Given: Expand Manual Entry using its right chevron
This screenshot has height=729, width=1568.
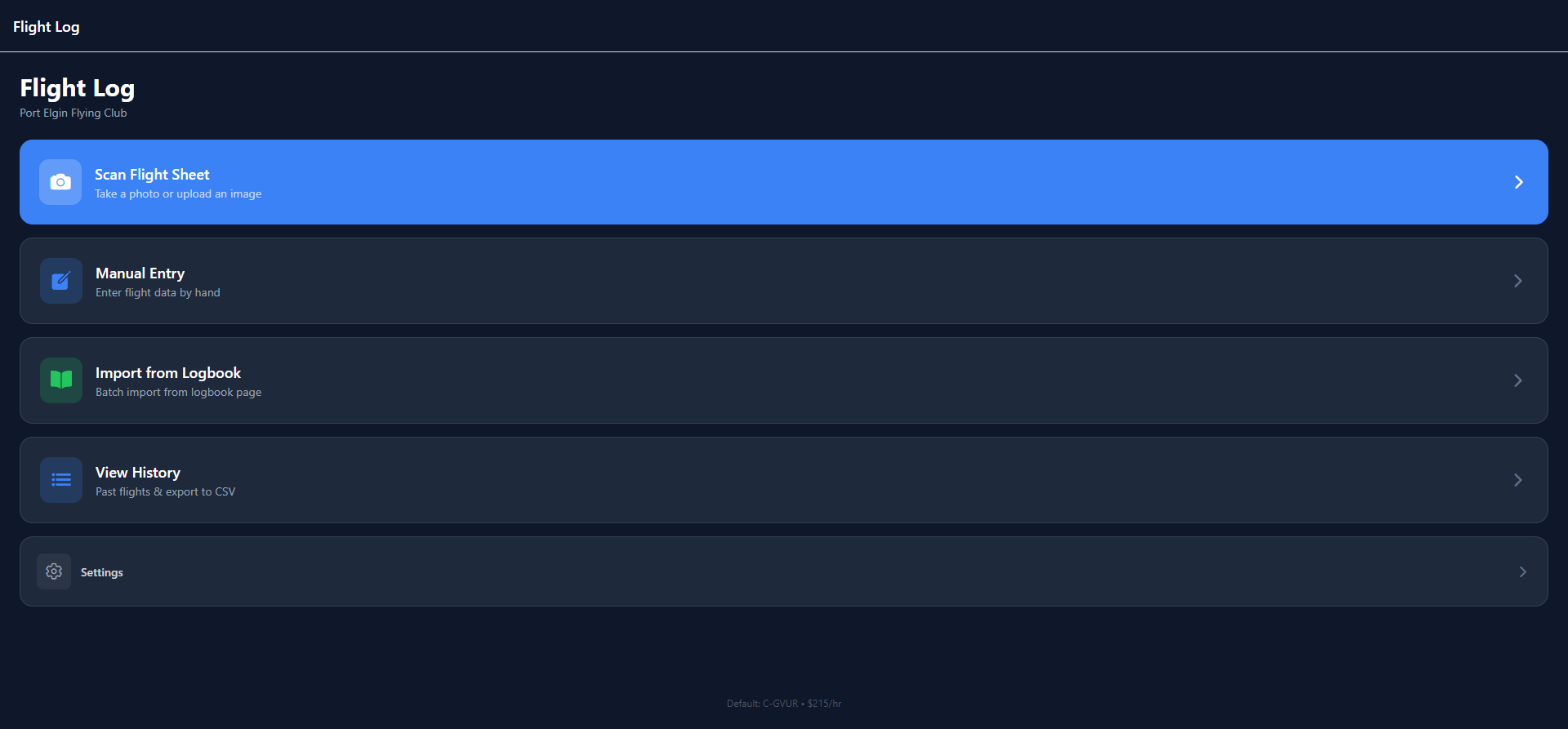Looking at the screenshot, I should [x=1517, y=281].
